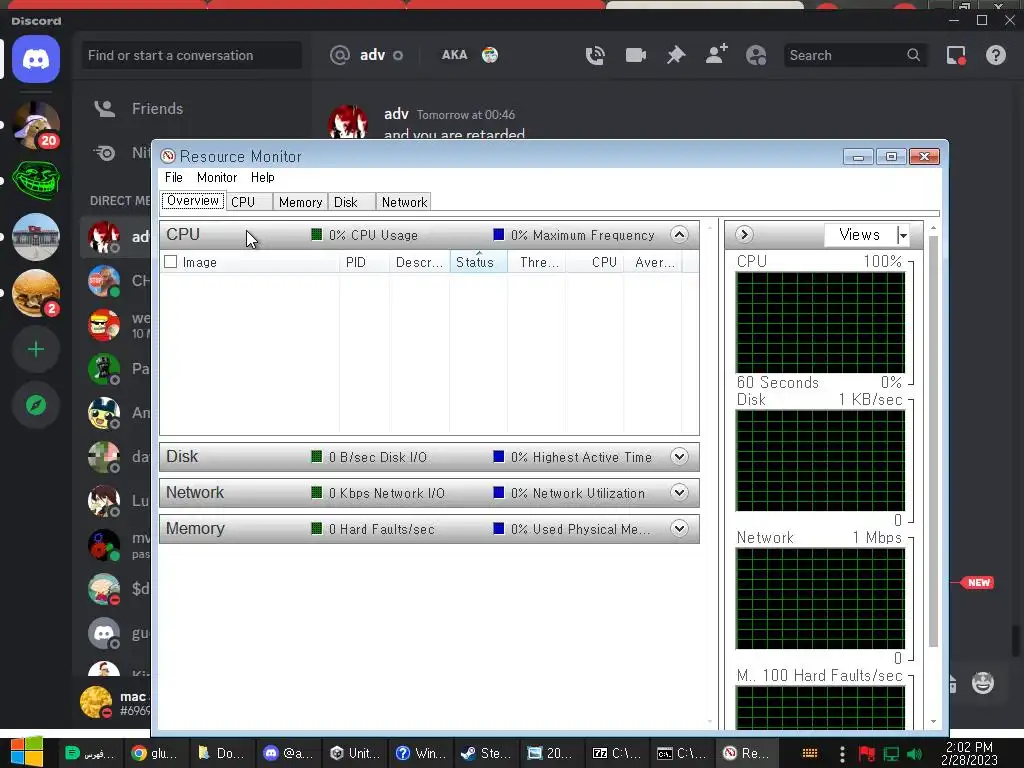Add friends to DM in Discord
This screenshot has height=768, width=1024.
coord(716,55)
